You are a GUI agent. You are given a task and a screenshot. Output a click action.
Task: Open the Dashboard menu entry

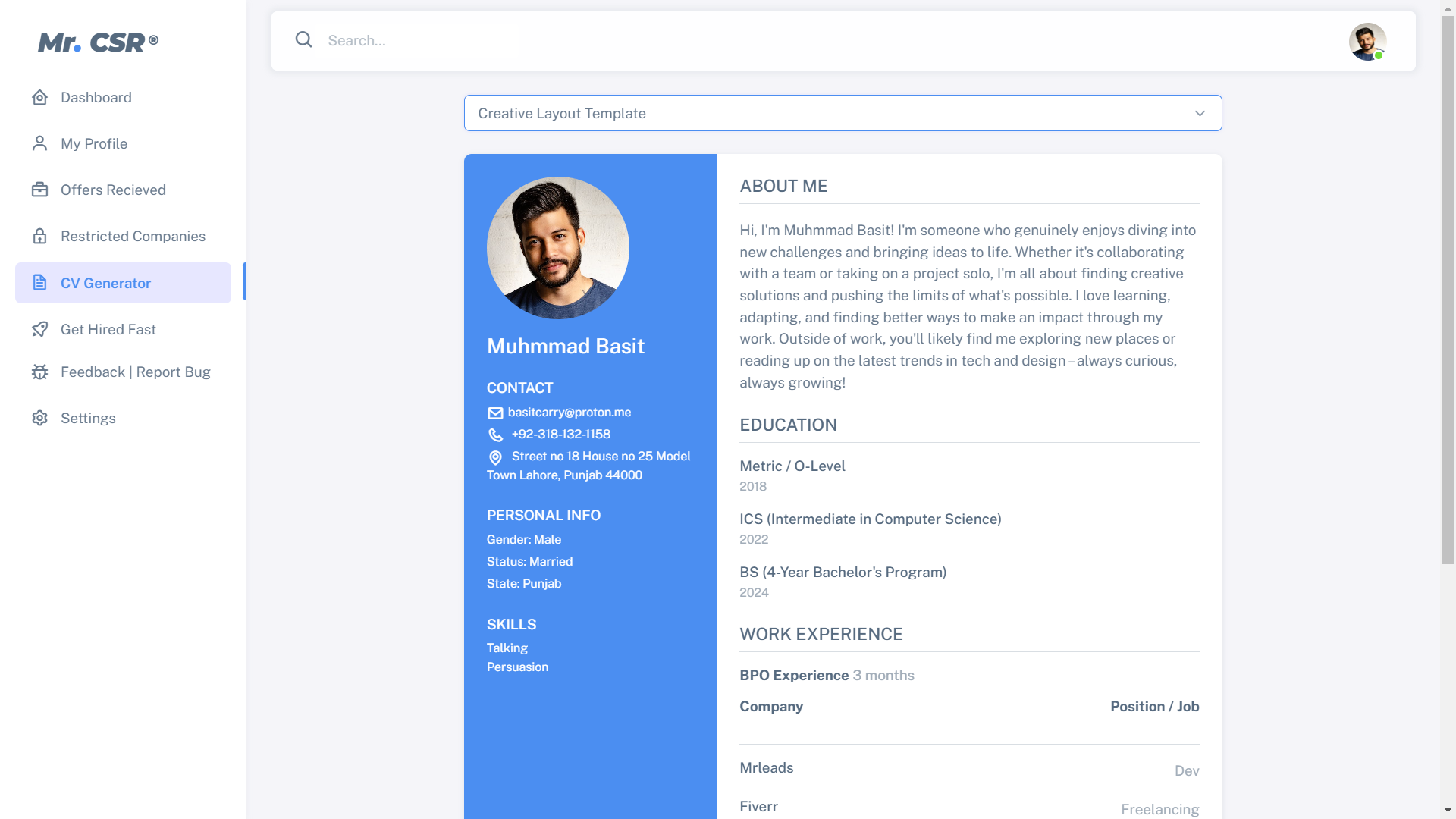(x=94, y=97)
